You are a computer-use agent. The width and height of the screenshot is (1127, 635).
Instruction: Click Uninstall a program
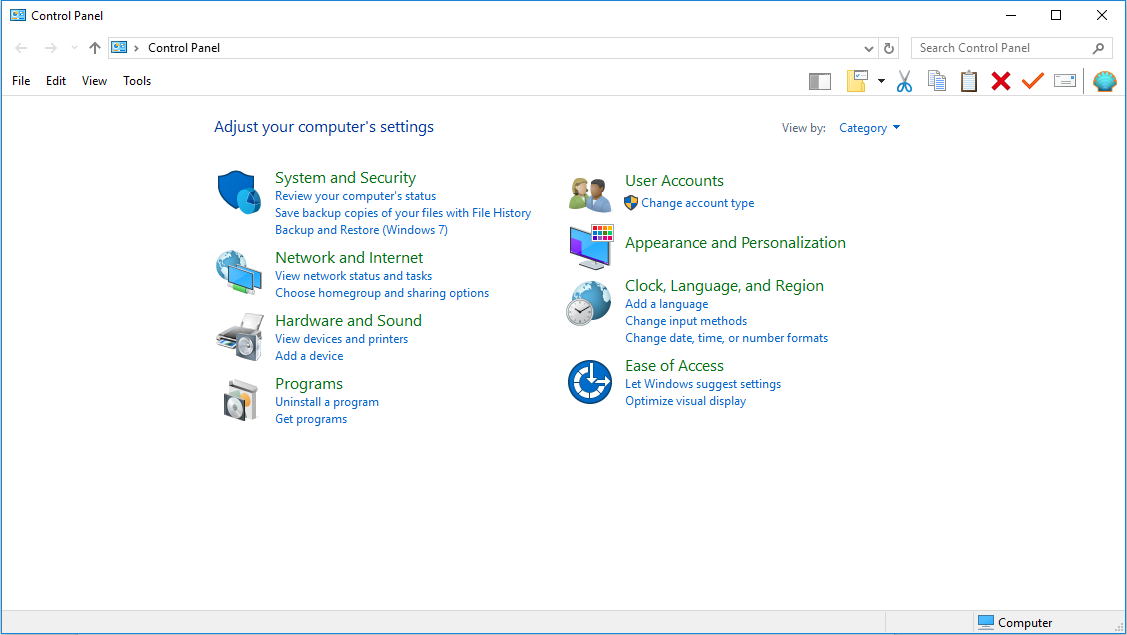coord(326,402)
